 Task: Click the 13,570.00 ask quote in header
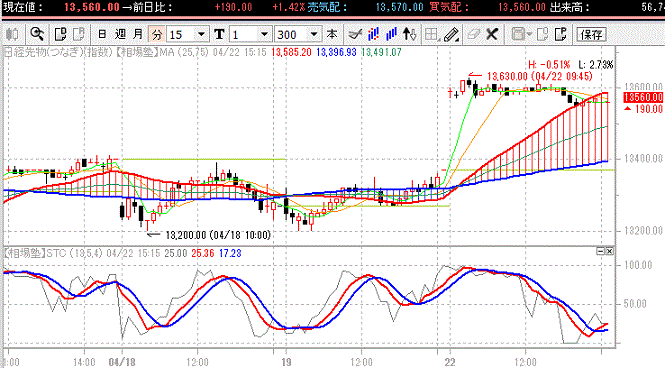[x=400, y=7]
